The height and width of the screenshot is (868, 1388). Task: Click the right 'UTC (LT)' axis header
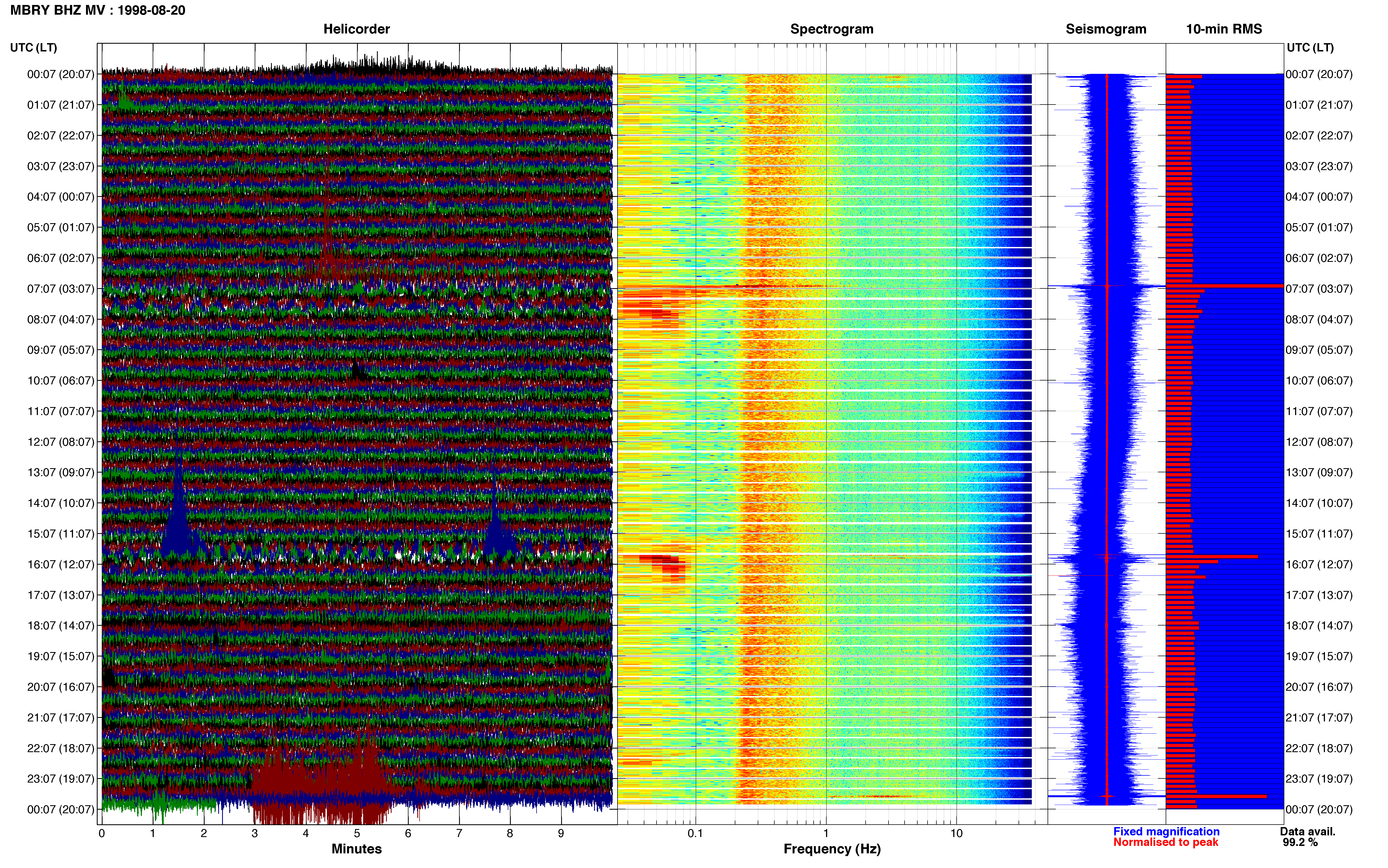coord(1310,48)
